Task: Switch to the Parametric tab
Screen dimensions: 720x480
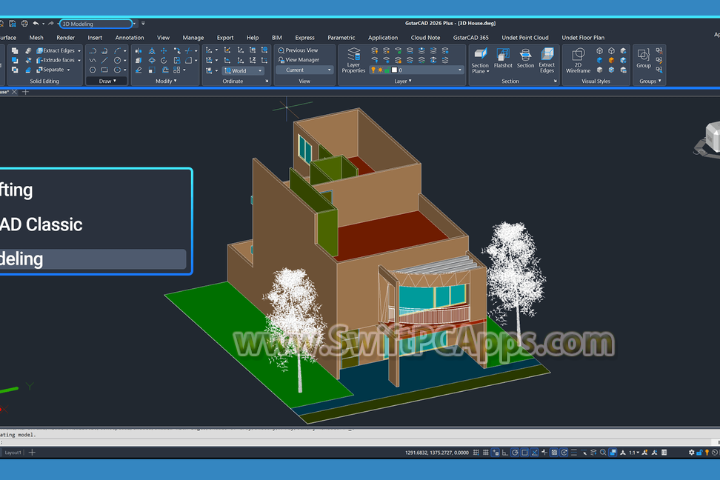Action: coord(341,38)
